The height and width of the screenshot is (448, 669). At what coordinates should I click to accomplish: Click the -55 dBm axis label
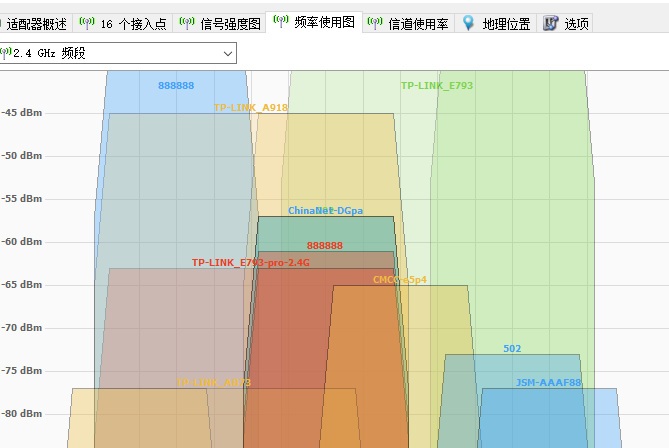click(22, 199)
